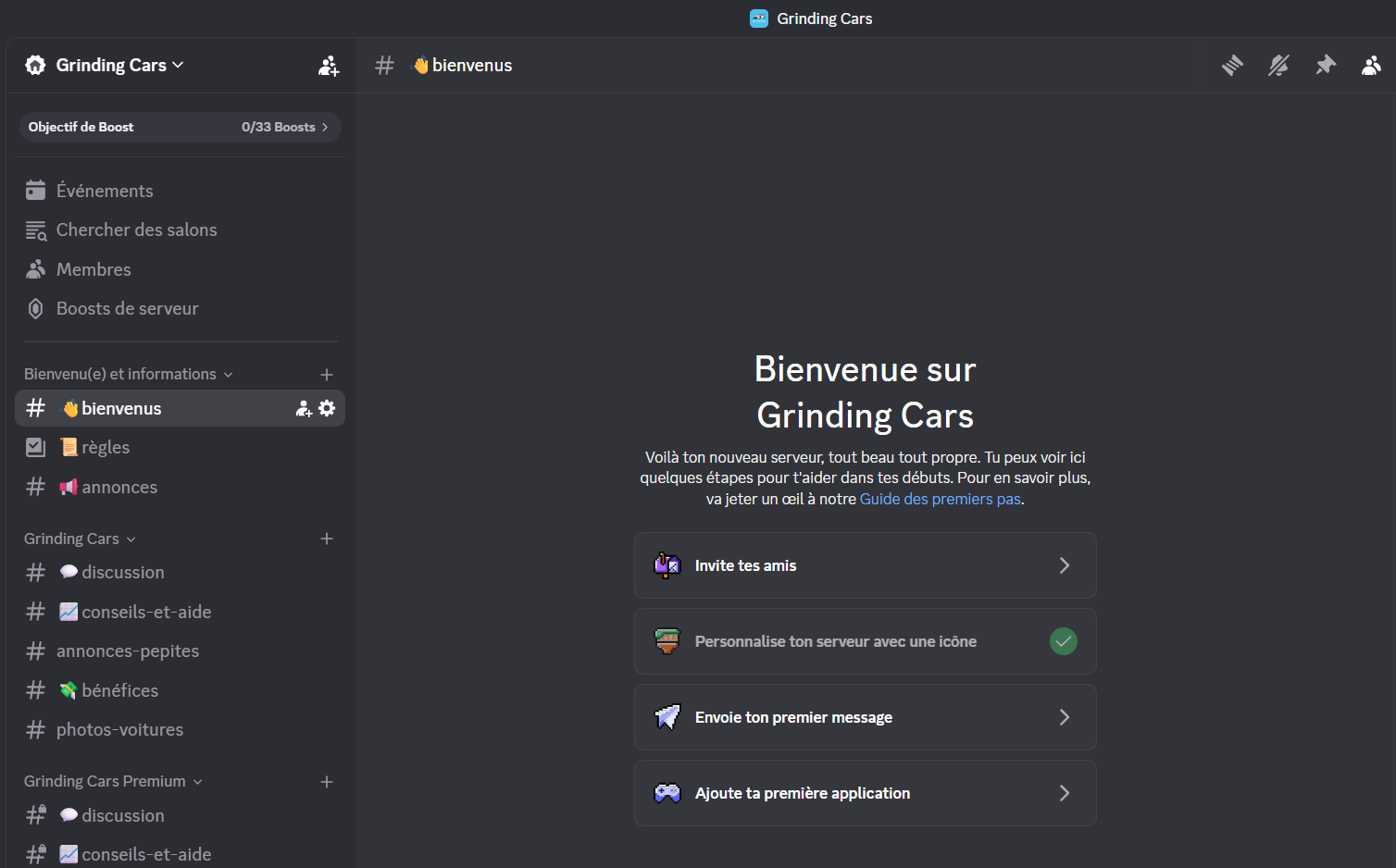Collapse the Grinding Cars Premium category

(113, 782)
